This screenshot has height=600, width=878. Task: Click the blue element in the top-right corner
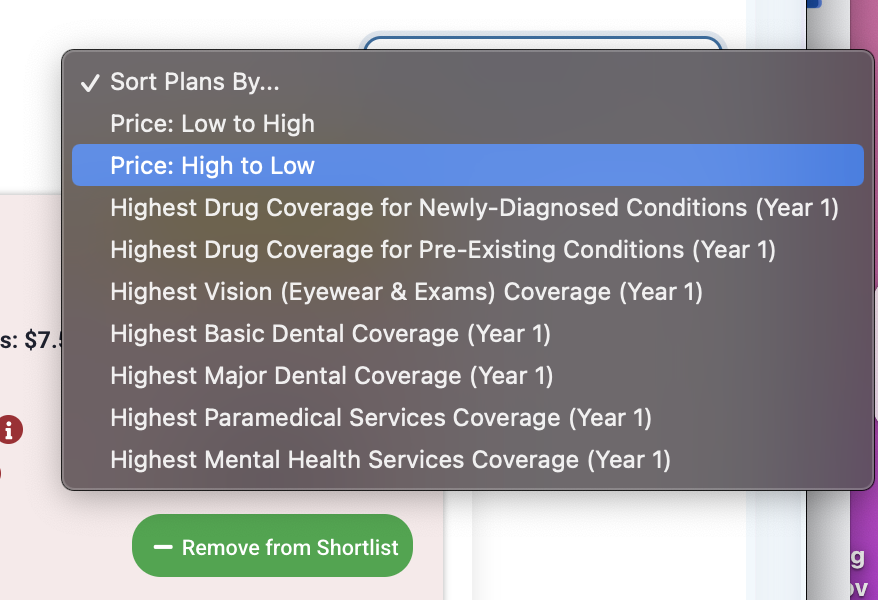tap(812, 4)
